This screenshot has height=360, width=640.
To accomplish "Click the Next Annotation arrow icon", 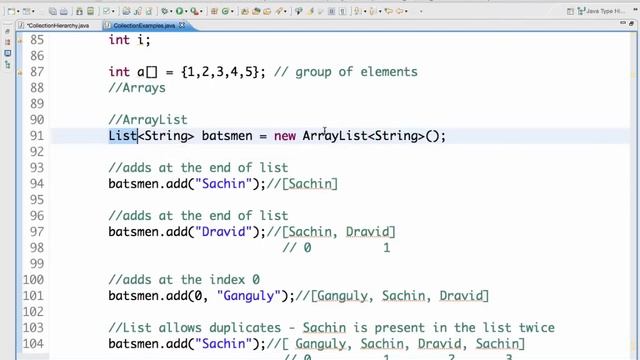I will click(x=358, y=11).
